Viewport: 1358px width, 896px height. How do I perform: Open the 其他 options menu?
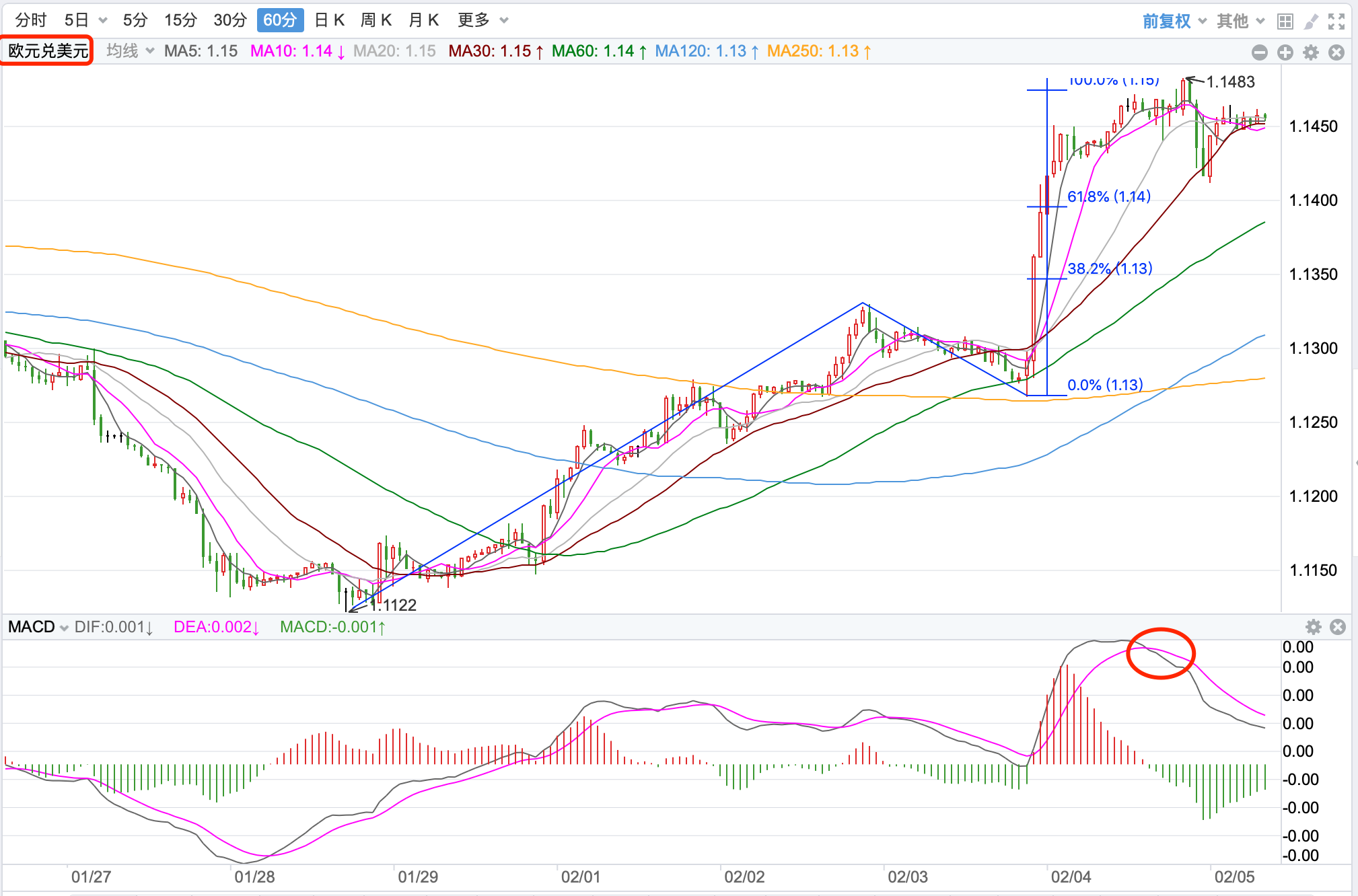coord(1240,22)
